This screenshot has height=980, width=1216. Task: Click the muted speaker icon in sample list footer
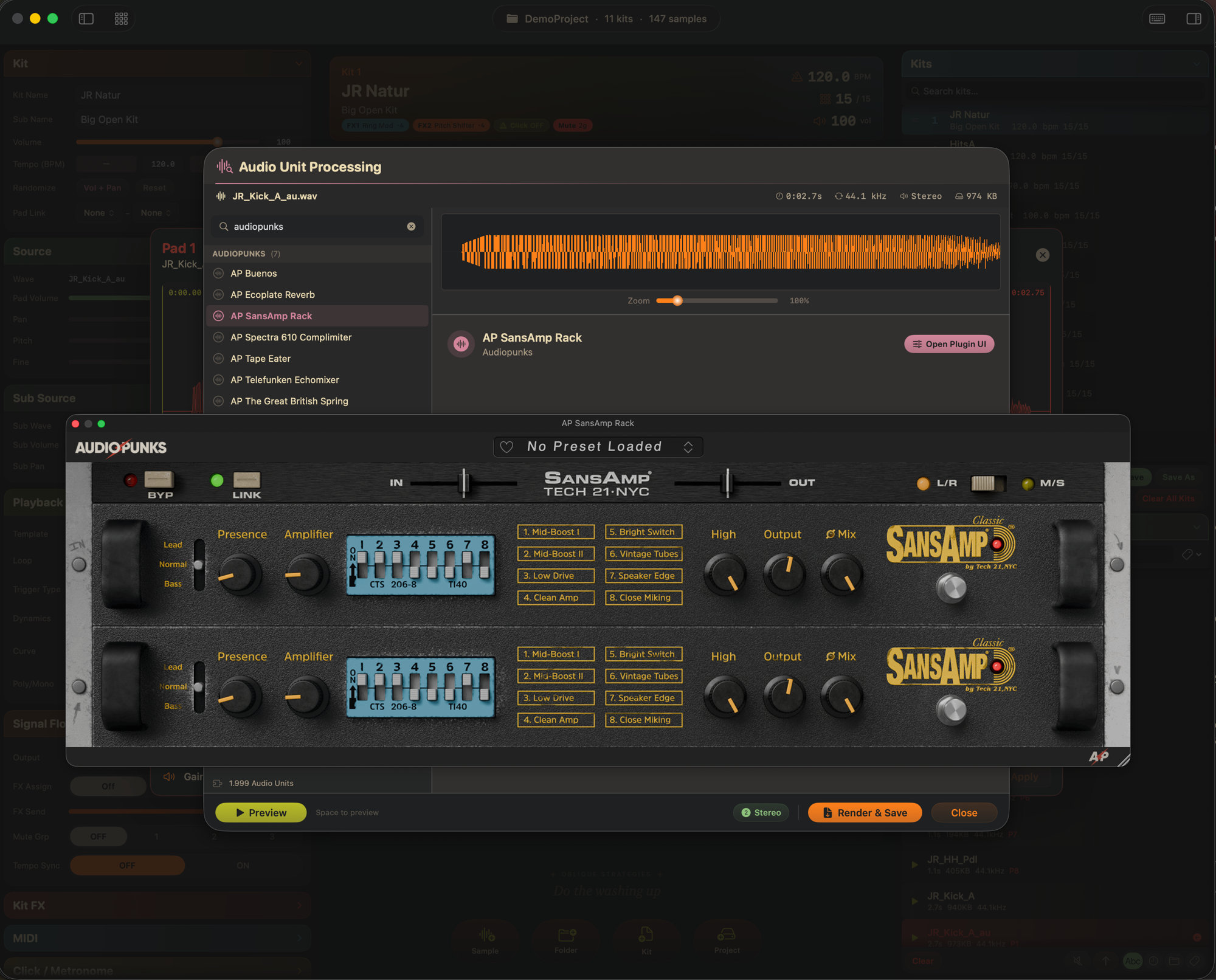(x=1077, y=961)
